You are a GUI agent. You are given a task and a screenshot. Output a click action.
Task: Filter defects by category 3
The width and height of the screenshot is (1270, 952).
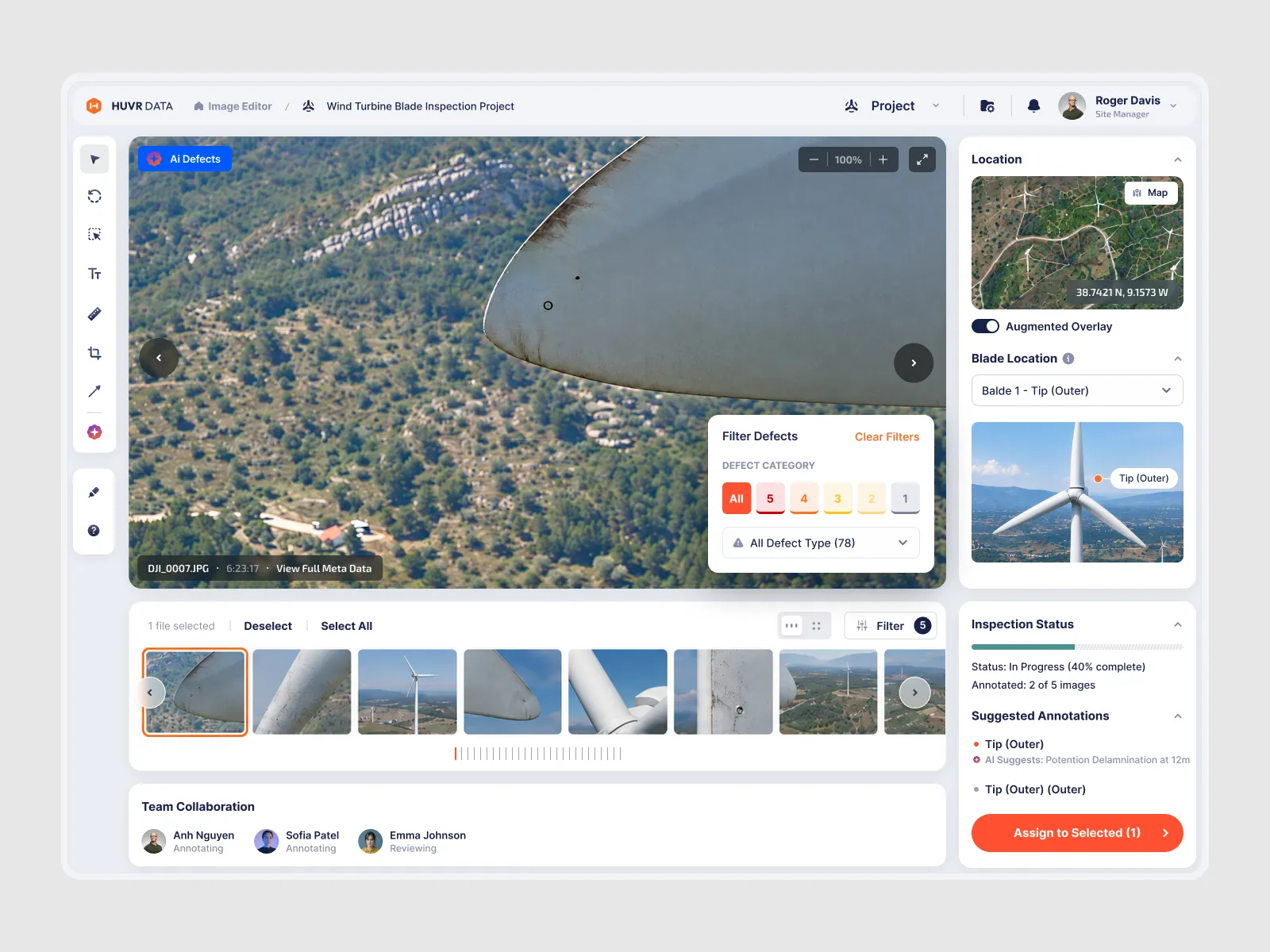click(837, 498)
